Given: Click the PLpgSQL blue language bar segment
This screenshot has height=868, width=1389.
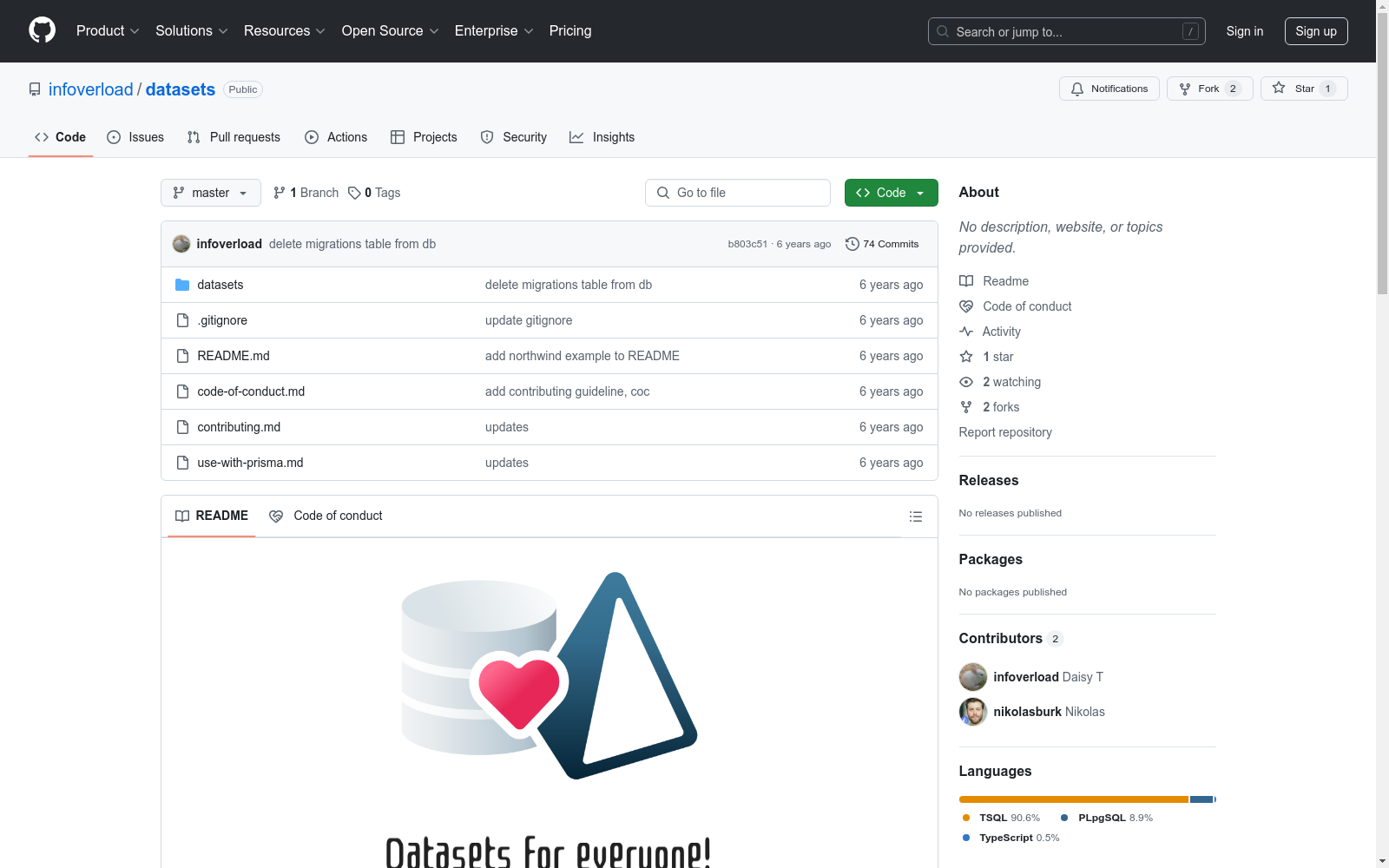Looking at the screenshot, I should (1201, 799).
